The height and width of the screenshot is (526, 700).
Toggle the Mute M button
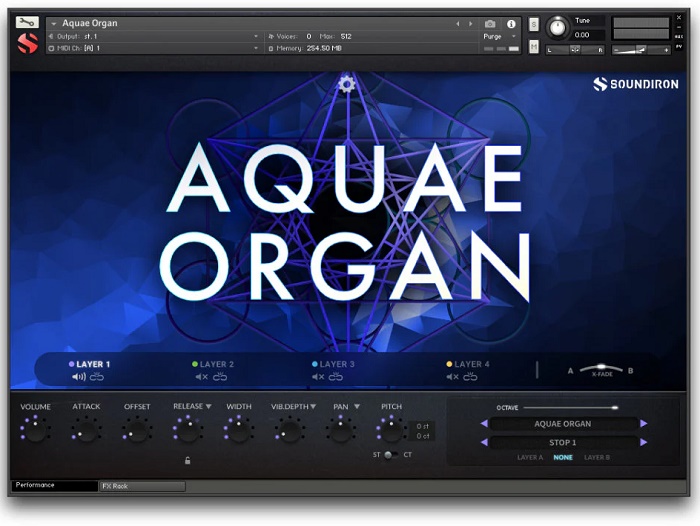click(533, 46)
